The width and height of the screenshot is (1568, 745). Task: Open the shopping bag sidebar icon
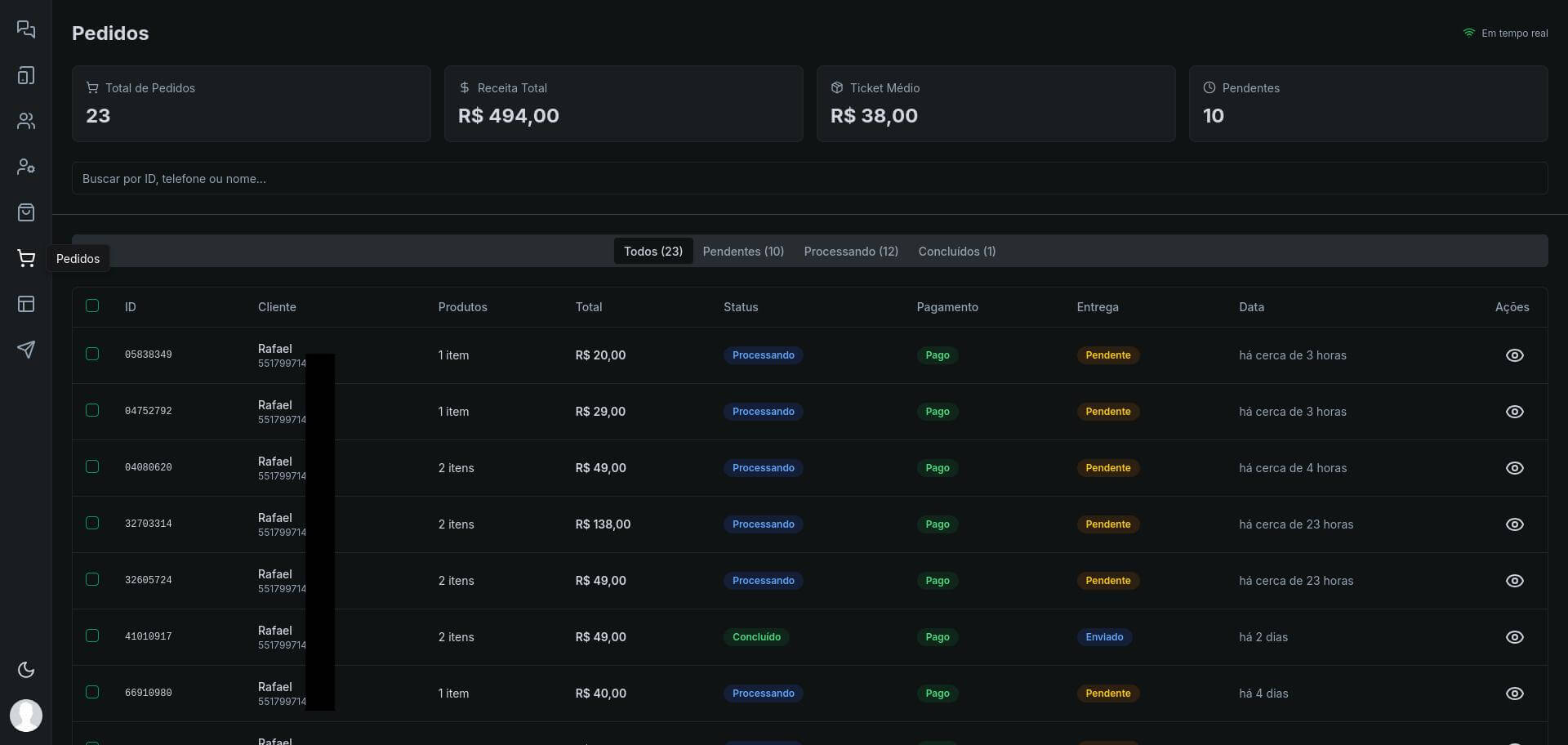26,213
